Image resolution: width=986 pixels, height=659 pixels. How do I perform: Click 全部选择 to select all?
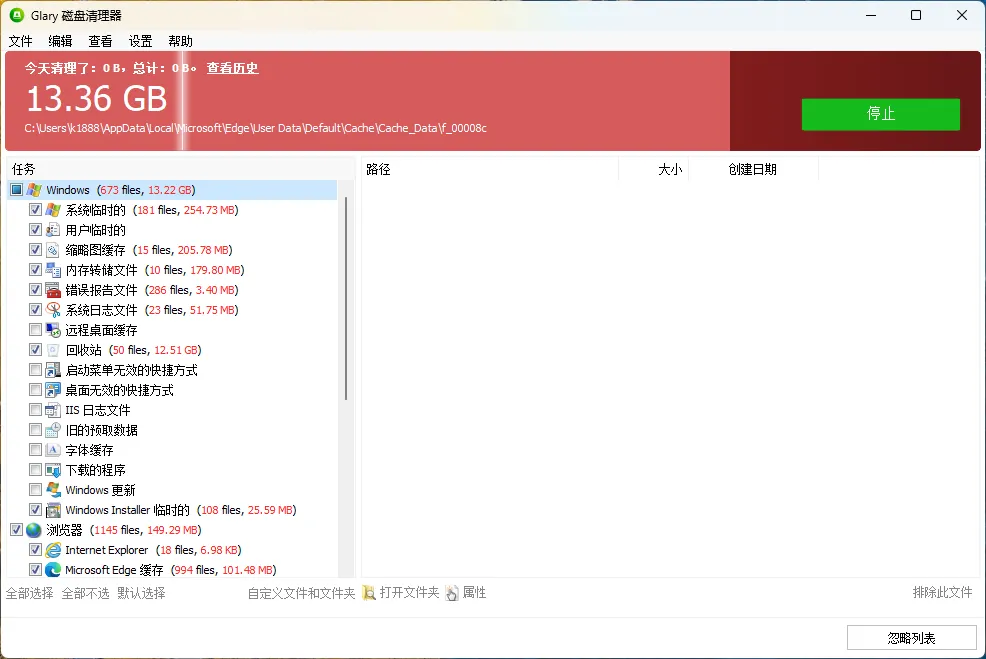[30, 593]
